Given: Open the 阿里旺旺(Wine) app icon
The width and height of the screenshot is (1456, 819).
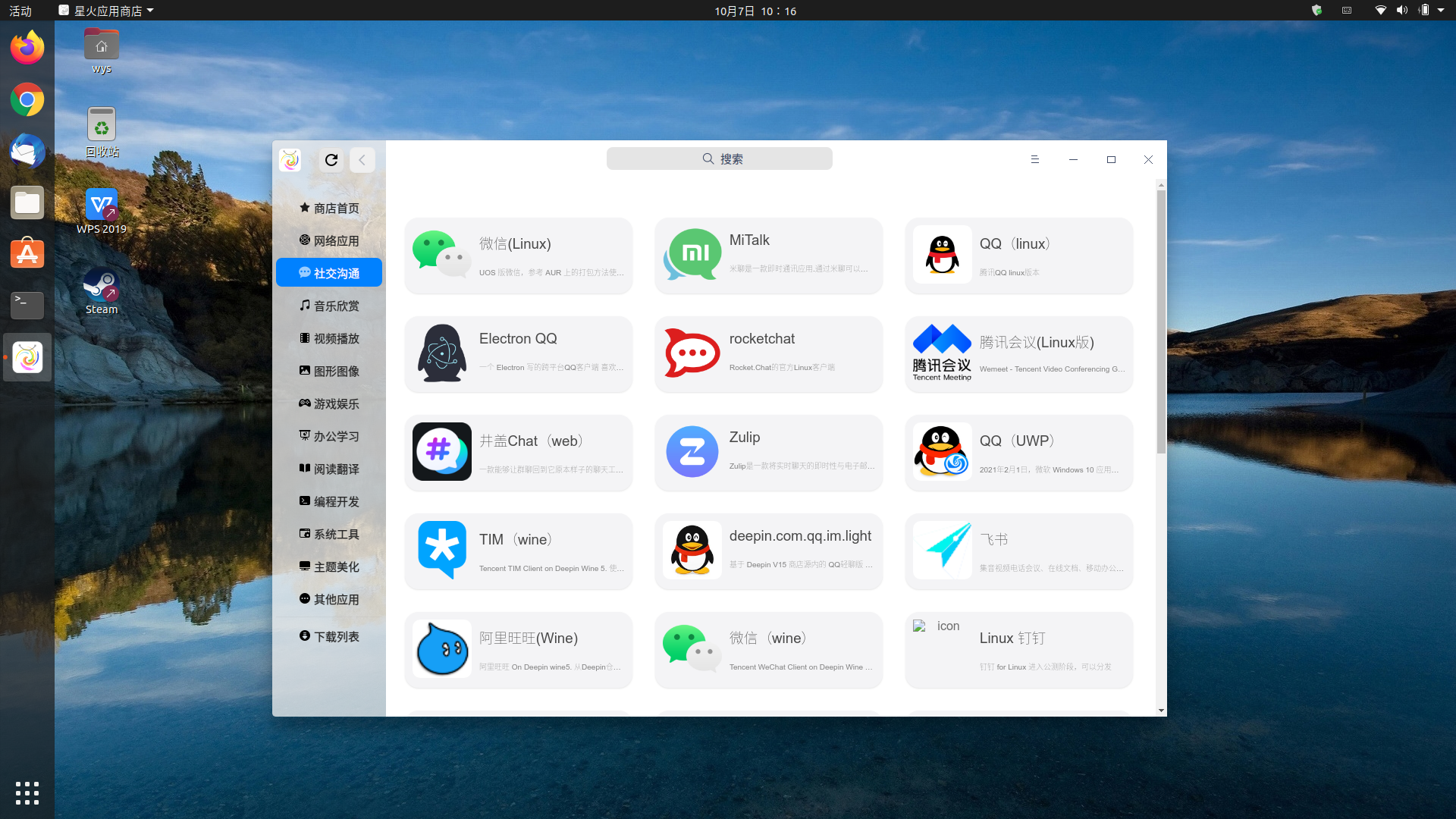Looking at the screenshot, I should click(x=441, y=649).
